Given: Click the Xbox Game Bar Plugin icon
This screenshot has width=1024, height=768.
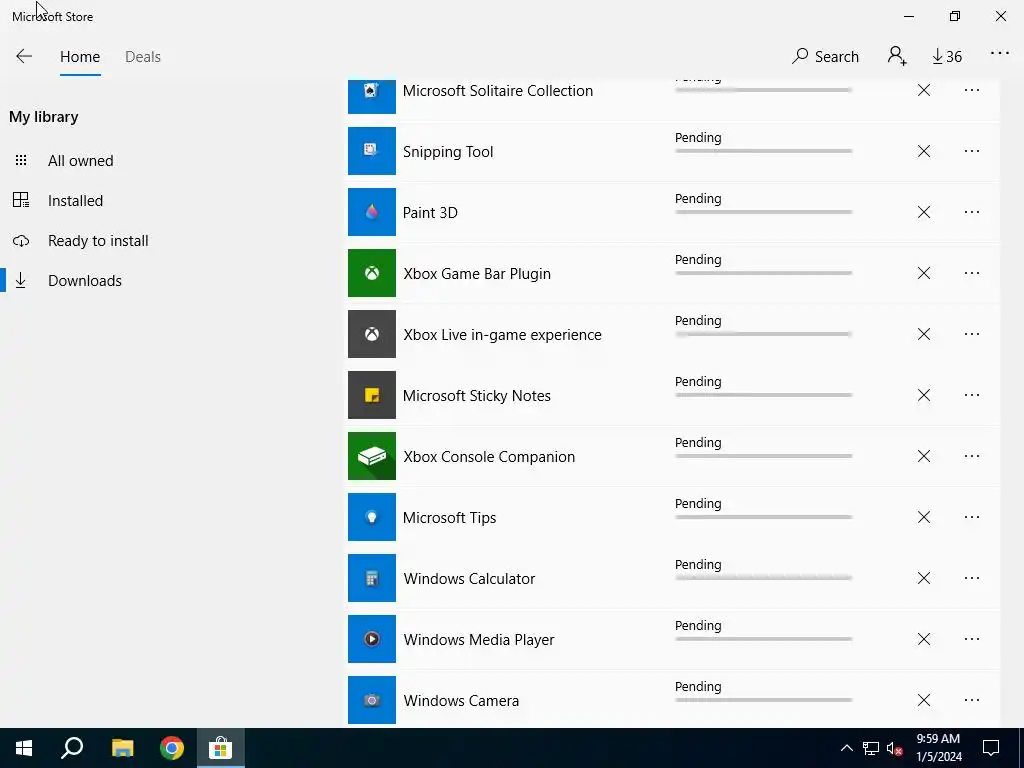Looking at the screenshot, I should pyautogui.click(x=372, y=273).
